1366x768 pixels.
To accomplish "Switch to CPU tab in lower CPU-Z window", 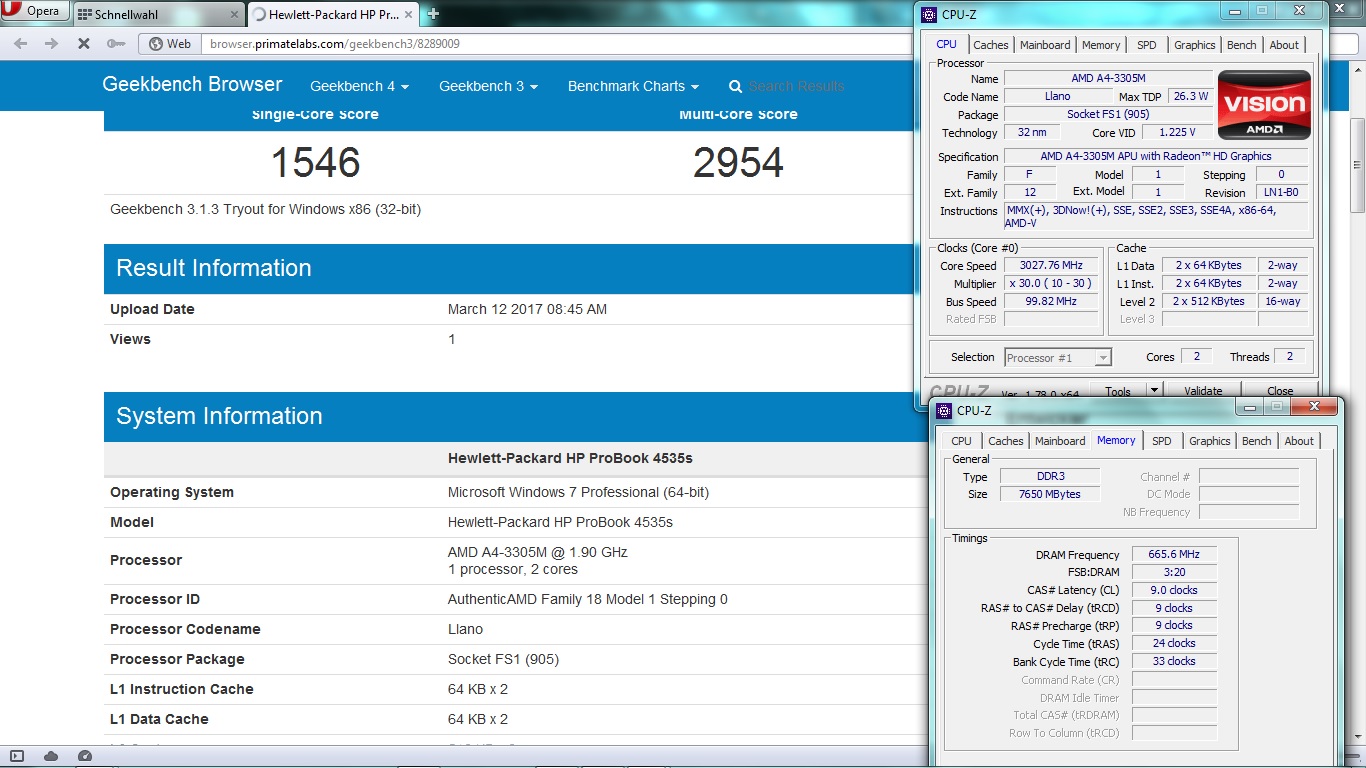I will (x=961, y=441).
